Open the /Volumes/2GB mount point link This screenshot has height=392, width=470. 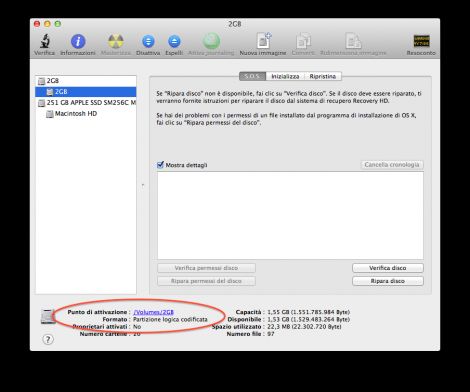coord(153,312)
